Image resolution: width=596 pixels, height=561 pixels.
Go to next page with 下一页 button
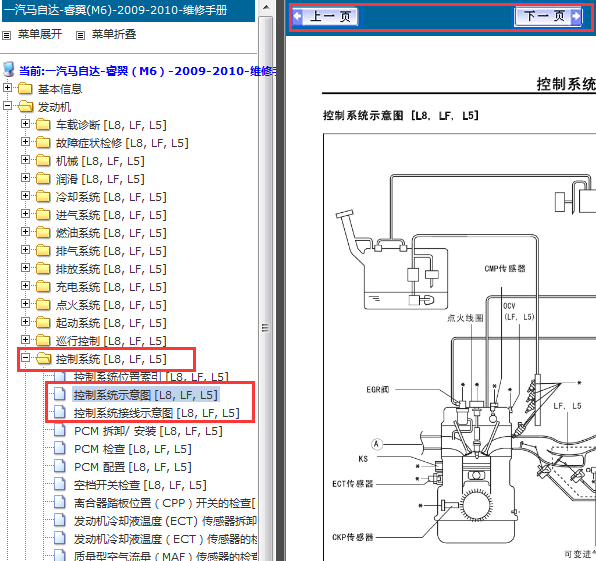(x=548, y=16)
